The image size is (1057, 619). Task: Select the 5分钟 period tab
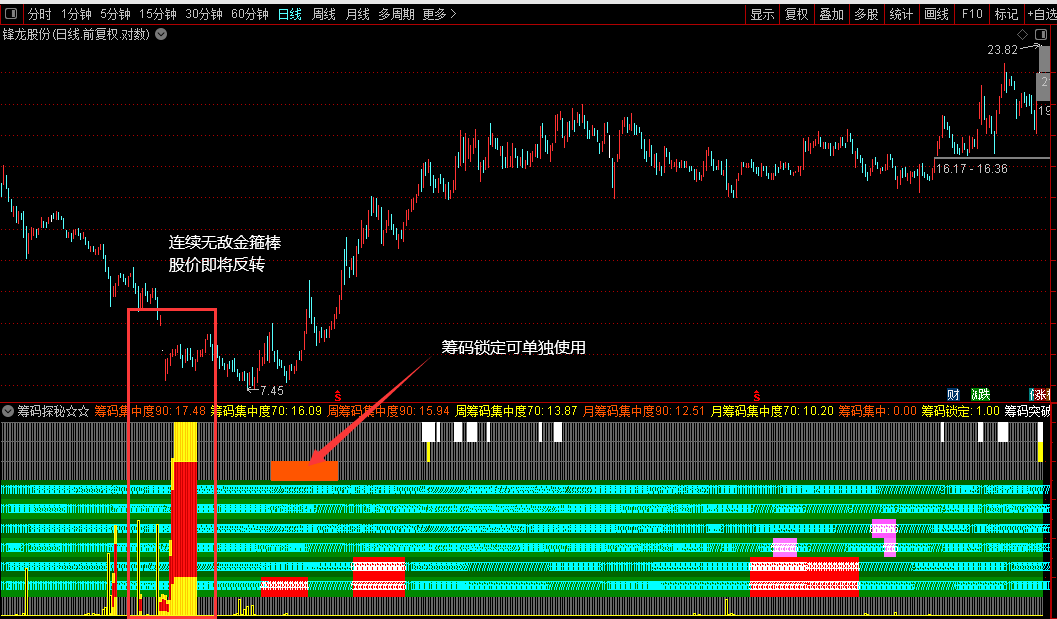pyautogui.click(x=115, y=14)
